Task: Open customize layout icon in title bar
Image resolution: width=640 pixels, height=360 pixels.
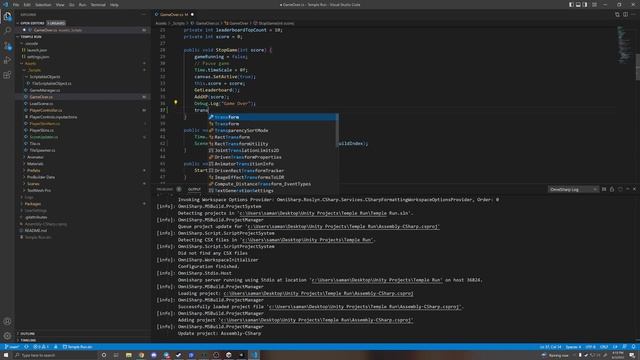Action: (x=594, y=4)
